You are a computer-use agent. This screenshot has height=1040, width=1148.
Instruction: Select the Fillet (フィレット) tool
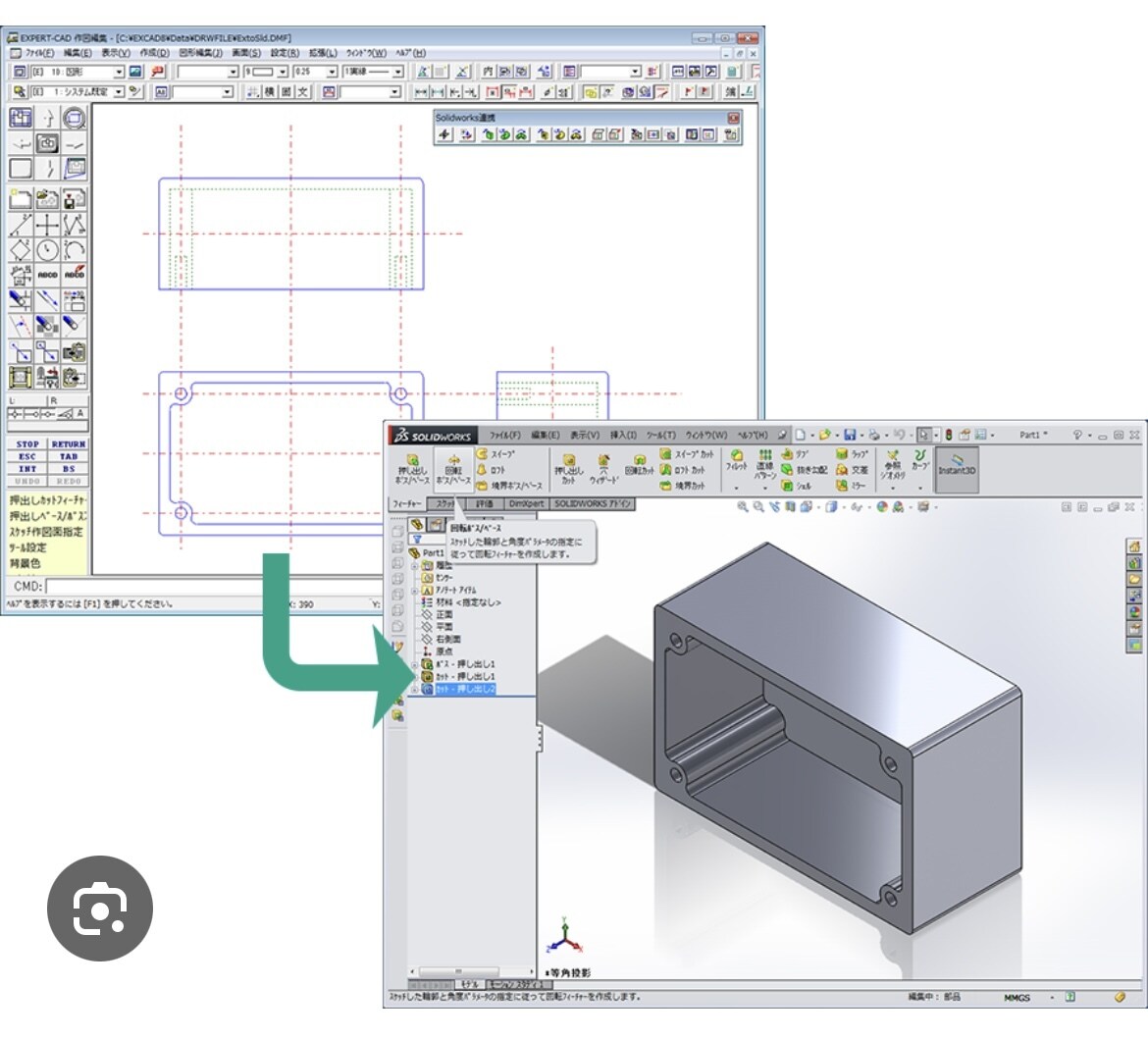tap(736, 461)
